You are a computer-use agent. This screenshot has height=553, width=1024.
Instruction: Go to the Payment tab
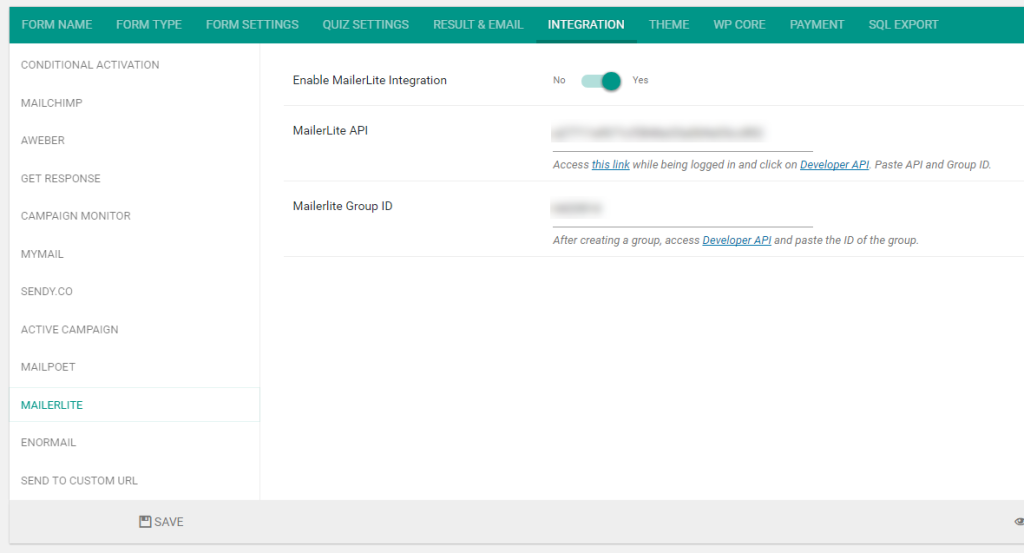click(x=817, y=25)
